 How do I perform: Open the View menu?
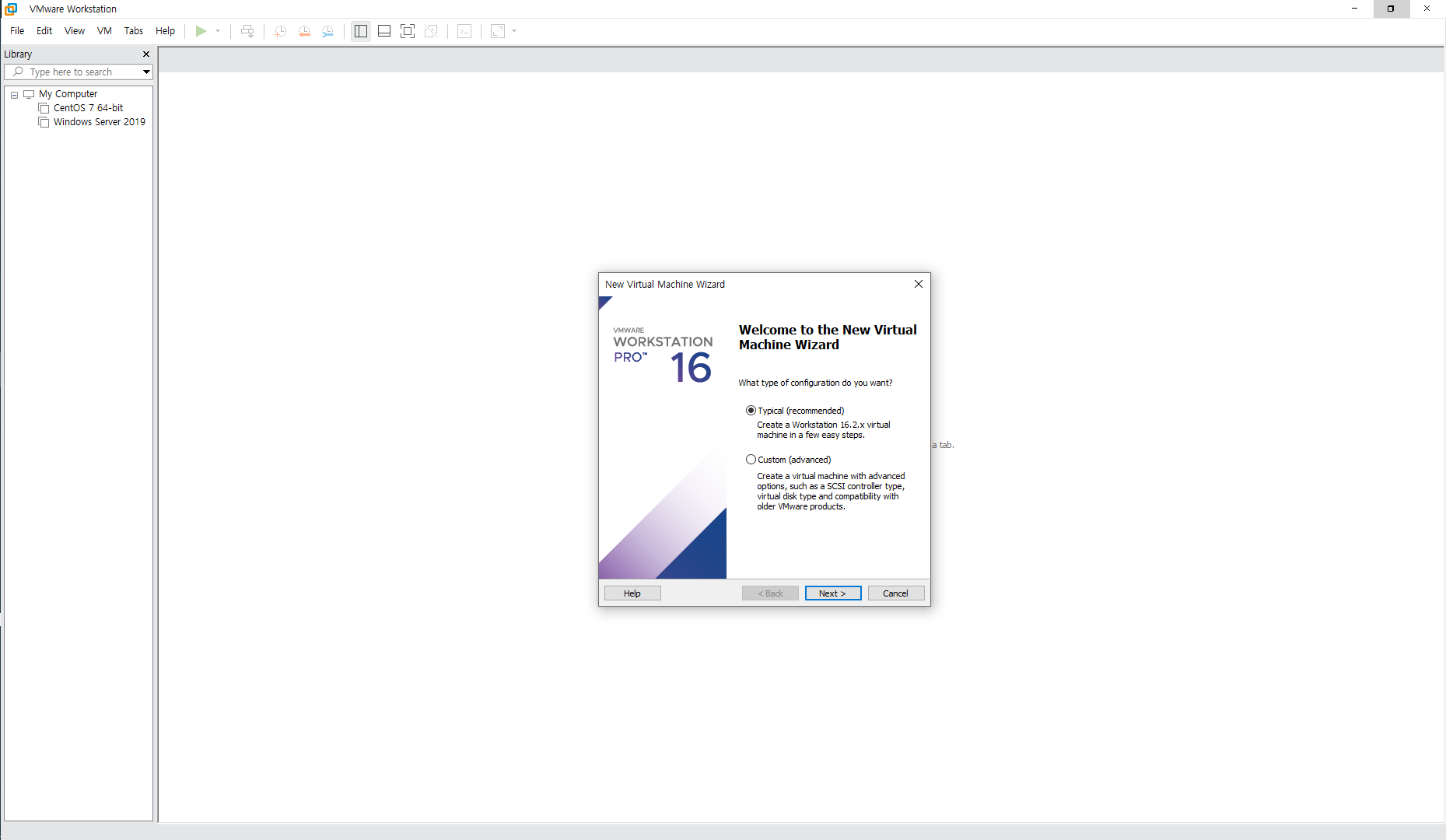75,31
